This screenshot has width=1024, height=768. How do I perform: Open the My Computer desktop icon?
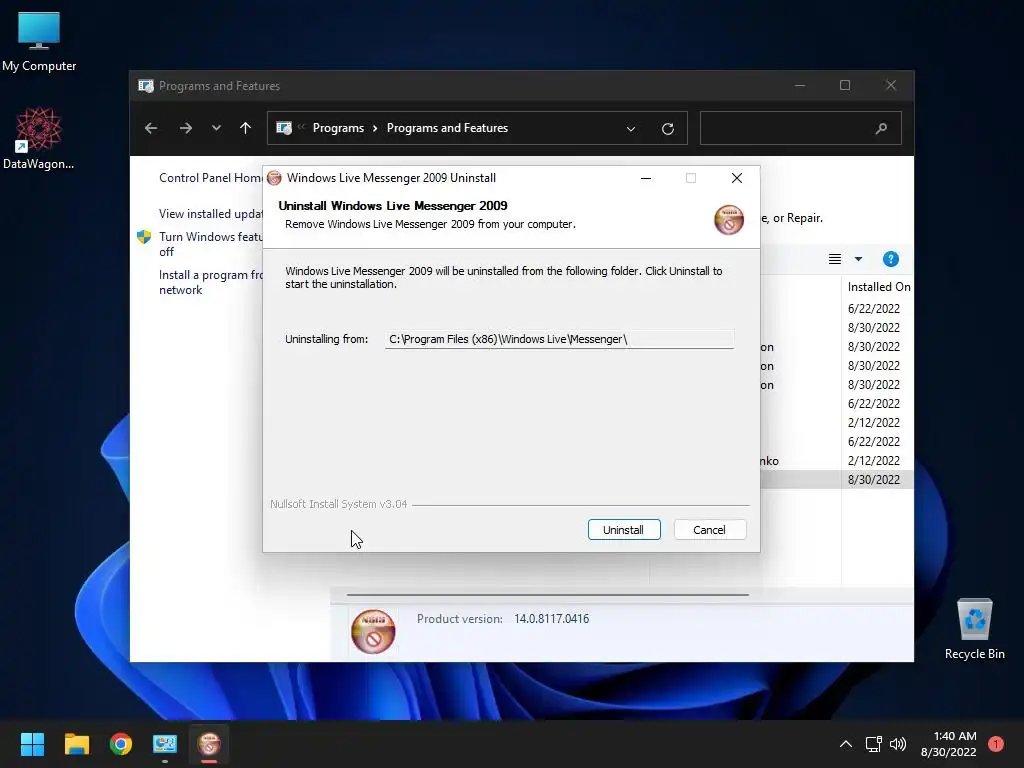coord(39,42)
